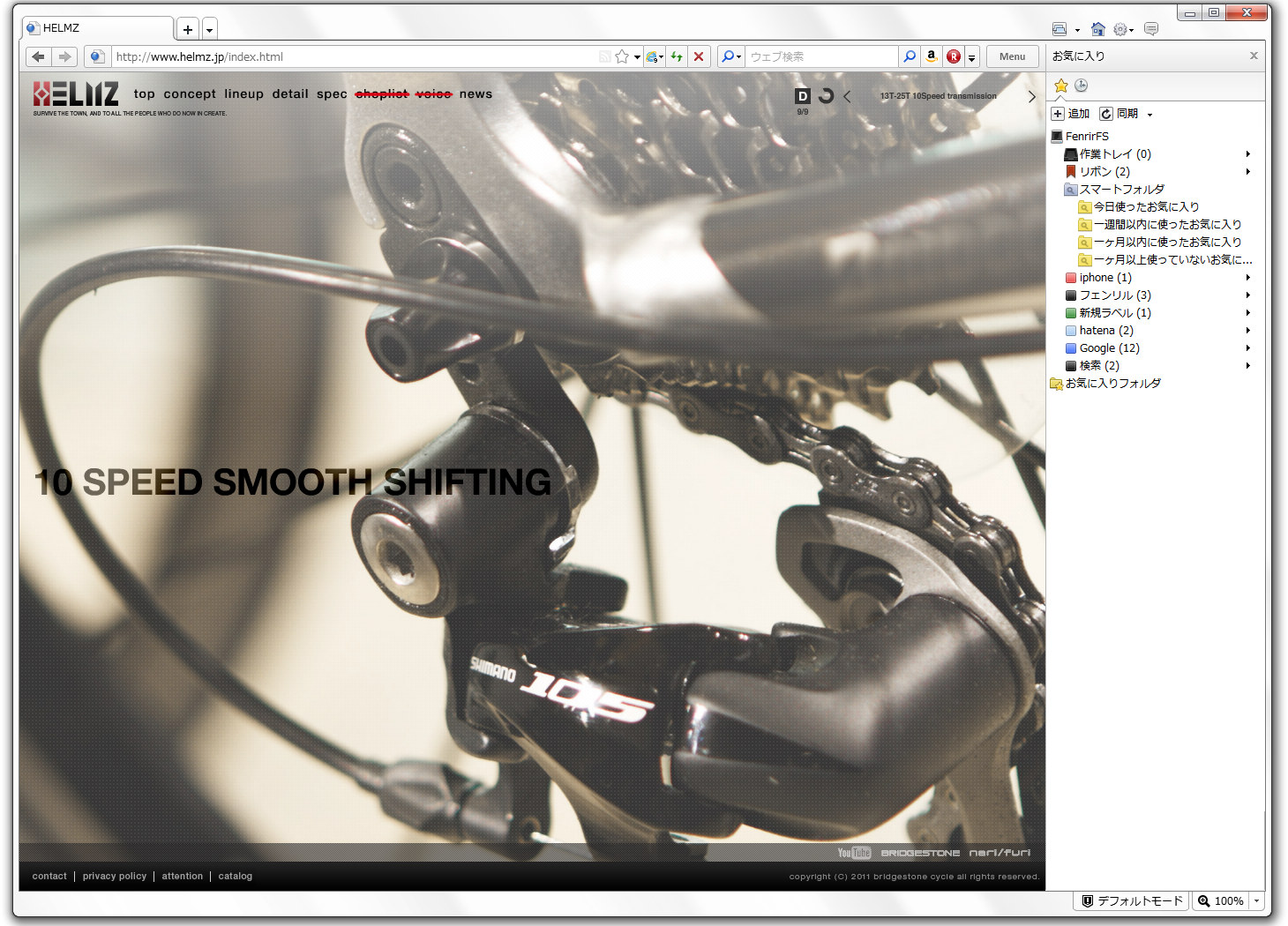Open the nari/furi logo link
The width and height of the screenshot is (1288, 926).
coord(1000,853)
